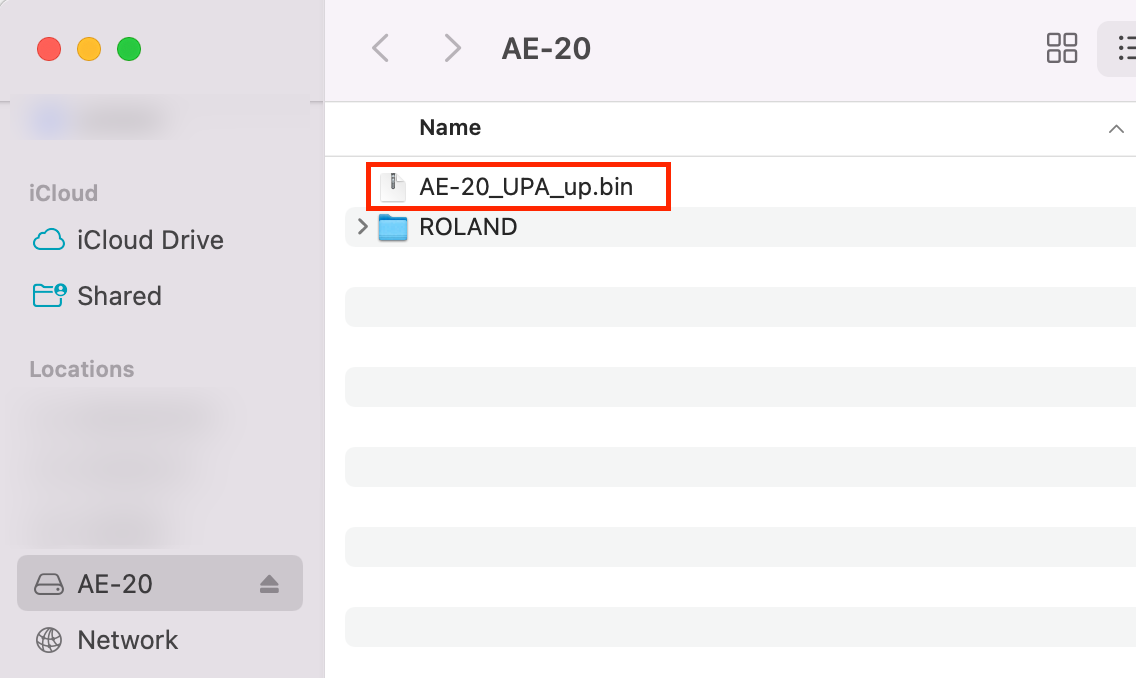Select the ROLAND folder name
The image size is (1136, 678).
(468, 227)
